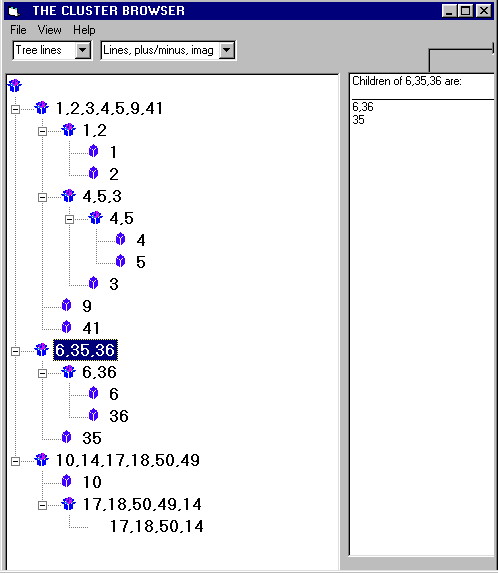Open the File menu

(x=18, y=30)
